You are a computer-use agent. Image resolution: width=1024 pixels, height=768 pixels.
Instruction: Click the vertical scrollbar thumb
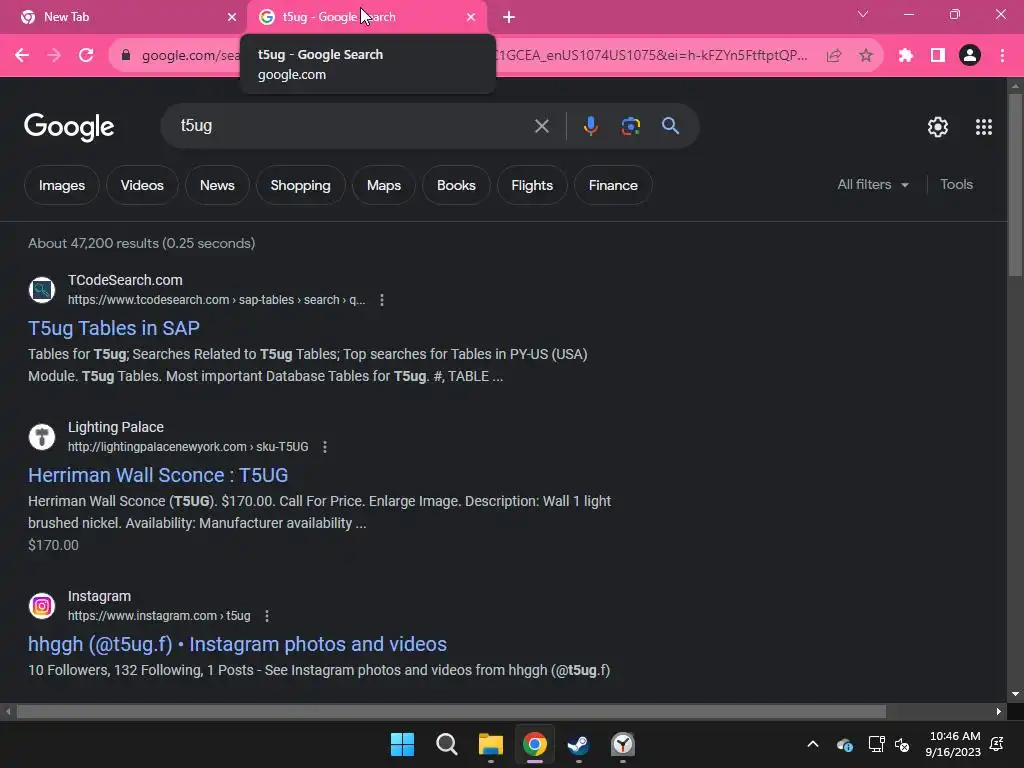(1016, 186)
